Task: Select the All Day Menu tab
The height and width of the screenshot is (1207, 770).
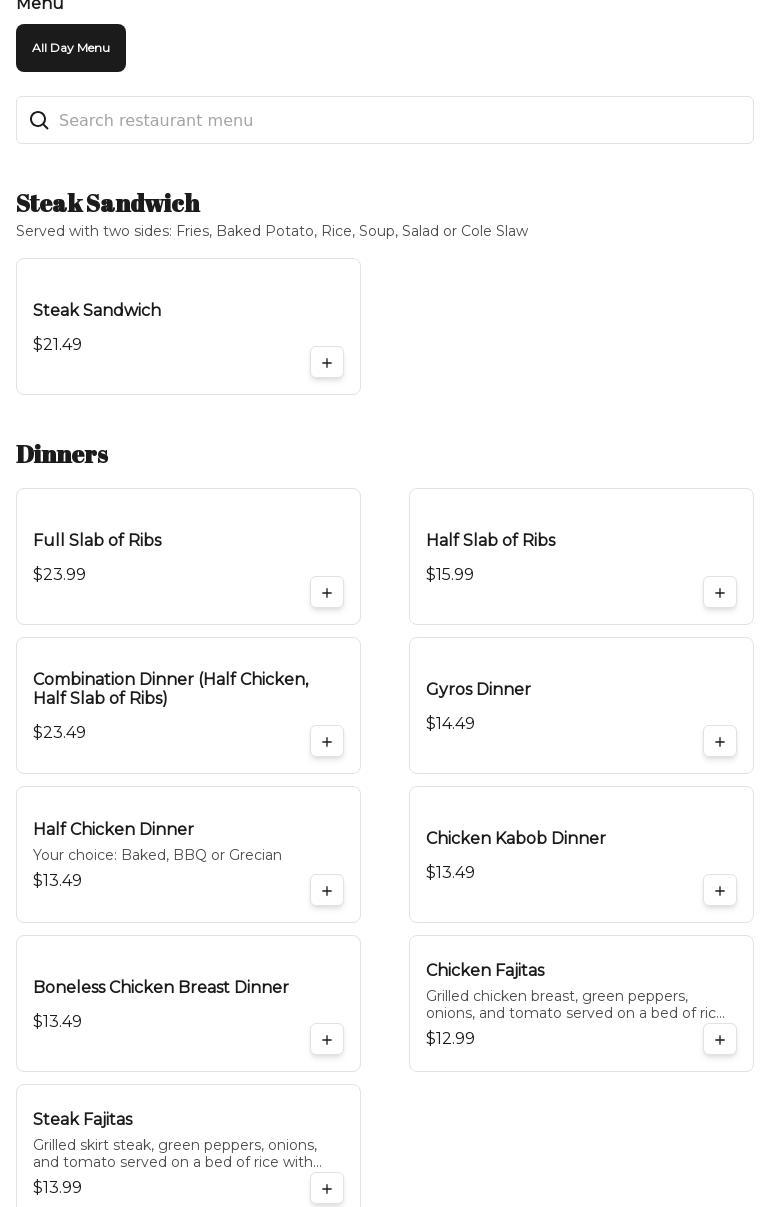Action: pyautogui.click(x=71, y=48)
